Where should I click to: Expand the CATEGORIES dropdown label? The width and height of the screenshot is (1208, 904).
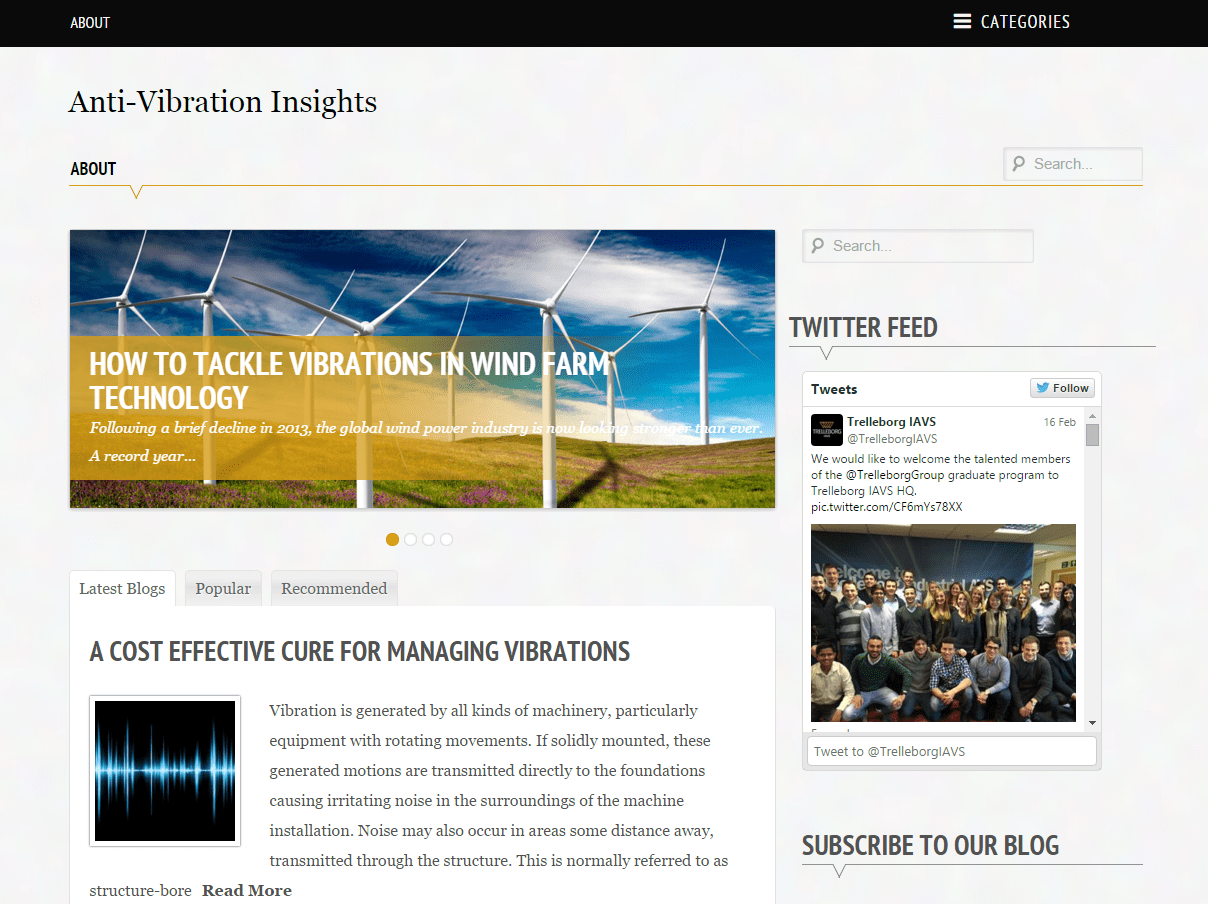[x=1025, y=22]
